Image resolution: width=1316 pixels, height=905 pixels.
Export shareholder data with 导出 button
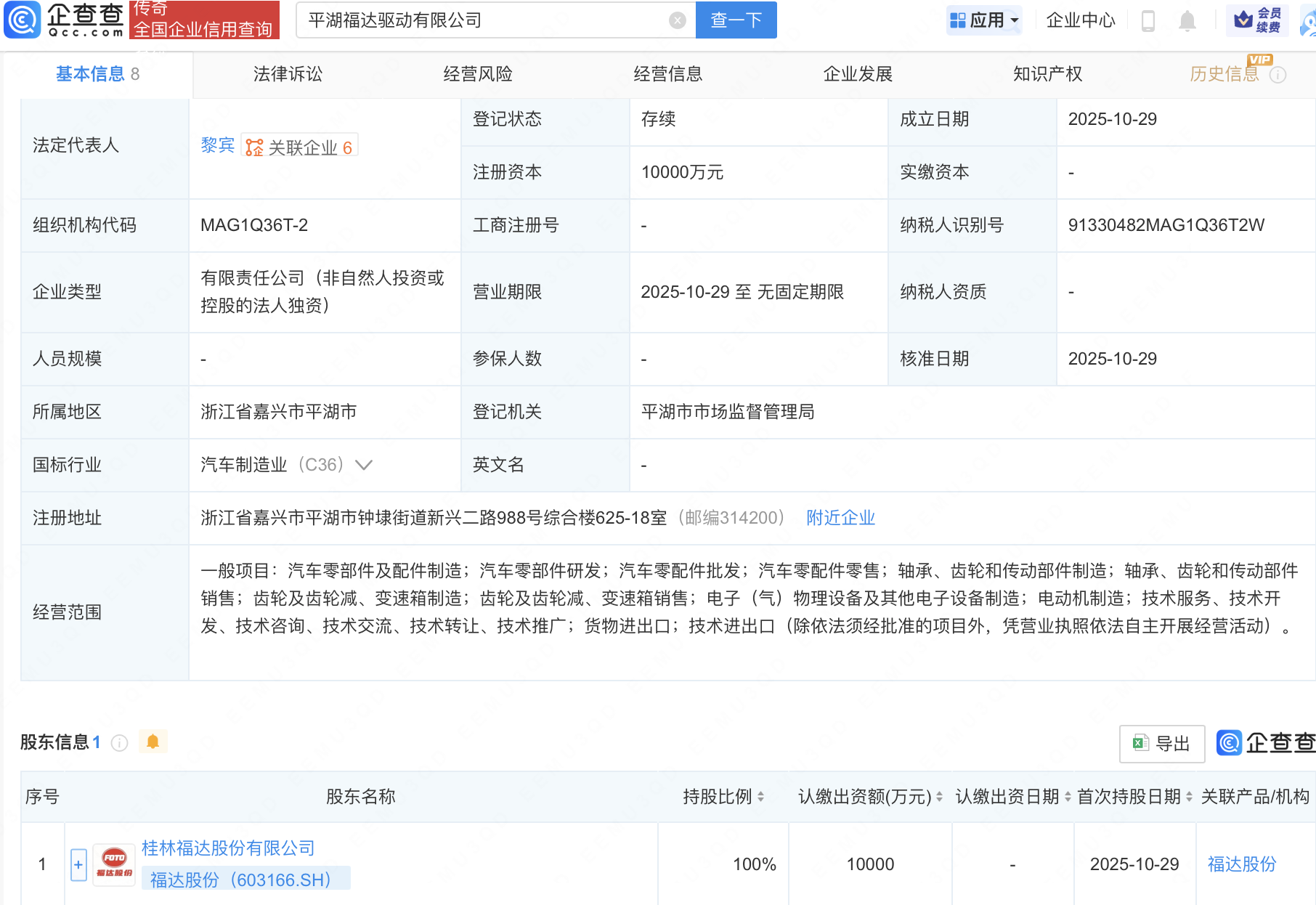(1161, 743)
